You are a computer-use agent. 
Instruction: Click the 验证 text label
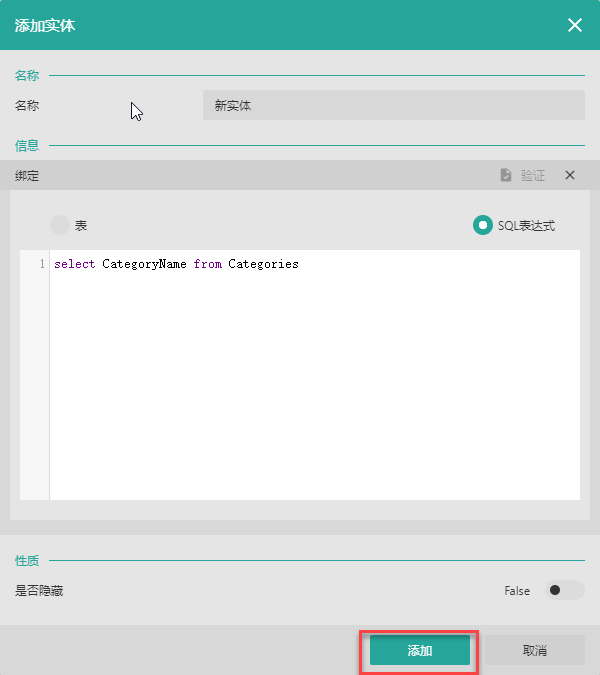click(x=533, y=175)
